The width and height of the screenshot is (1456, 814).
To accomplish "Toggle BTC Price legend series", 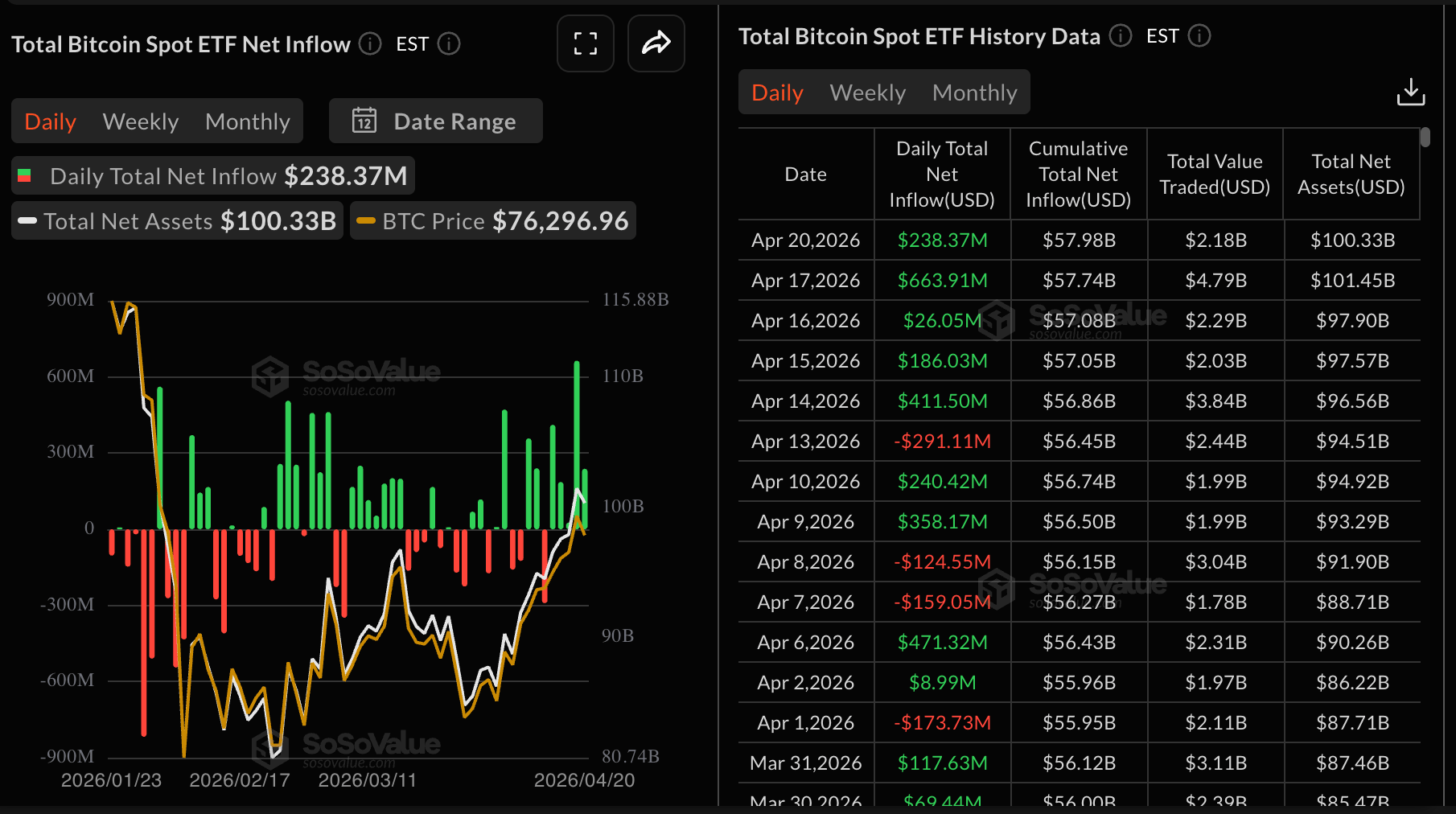I will tap(493, 221).
